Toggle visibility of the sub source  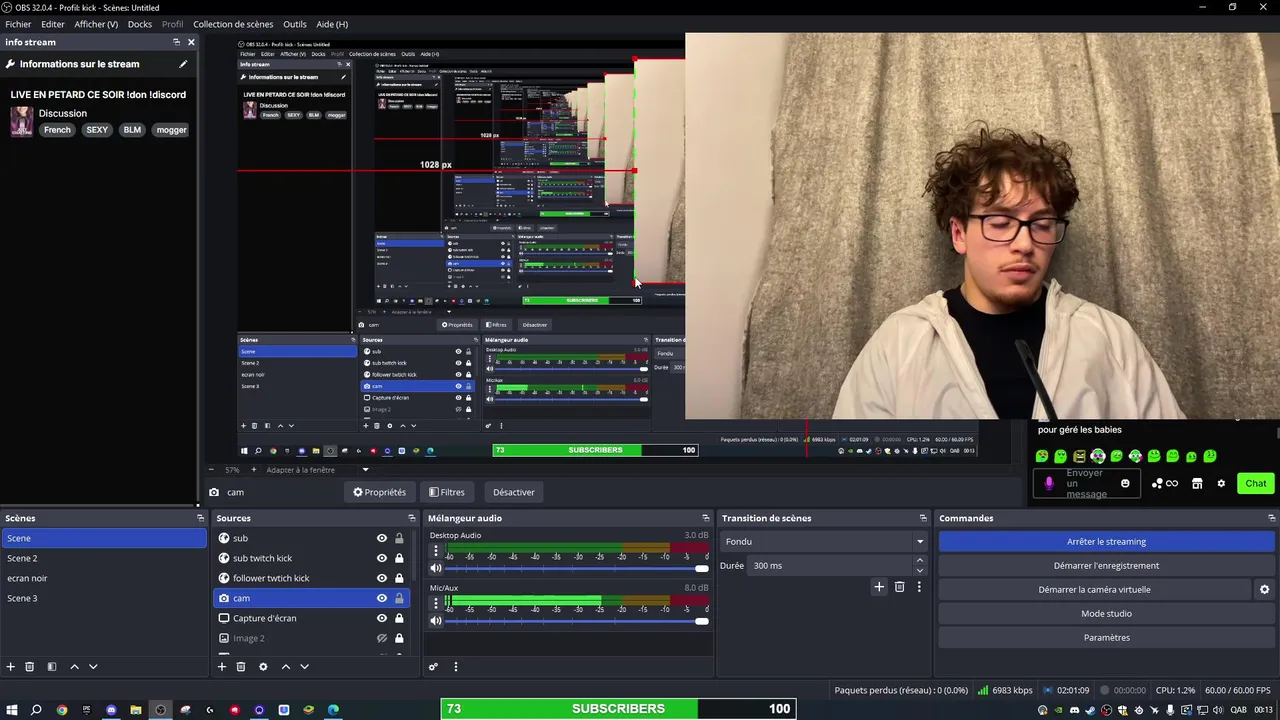(x=381, y=538)
